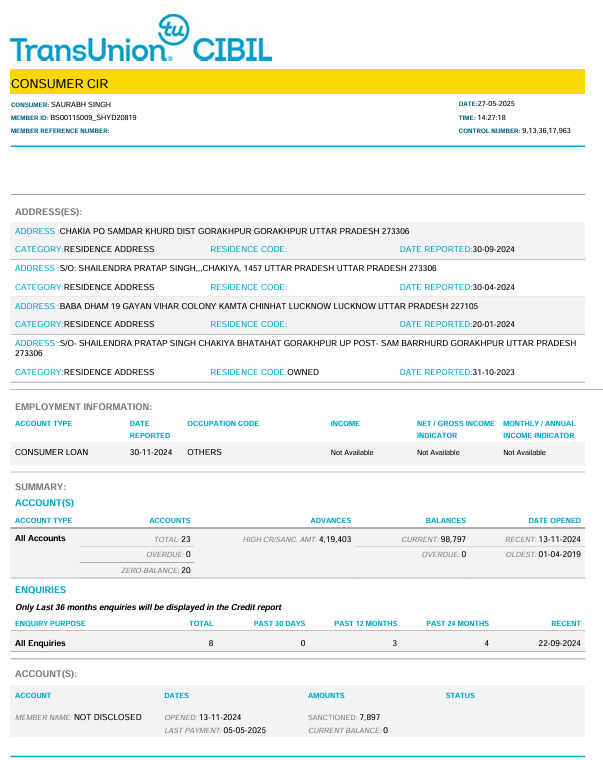The width and height of the screenshot is (603, 760).
Task: Click the report date 27-05-2025
Action: tap(496, 104)
